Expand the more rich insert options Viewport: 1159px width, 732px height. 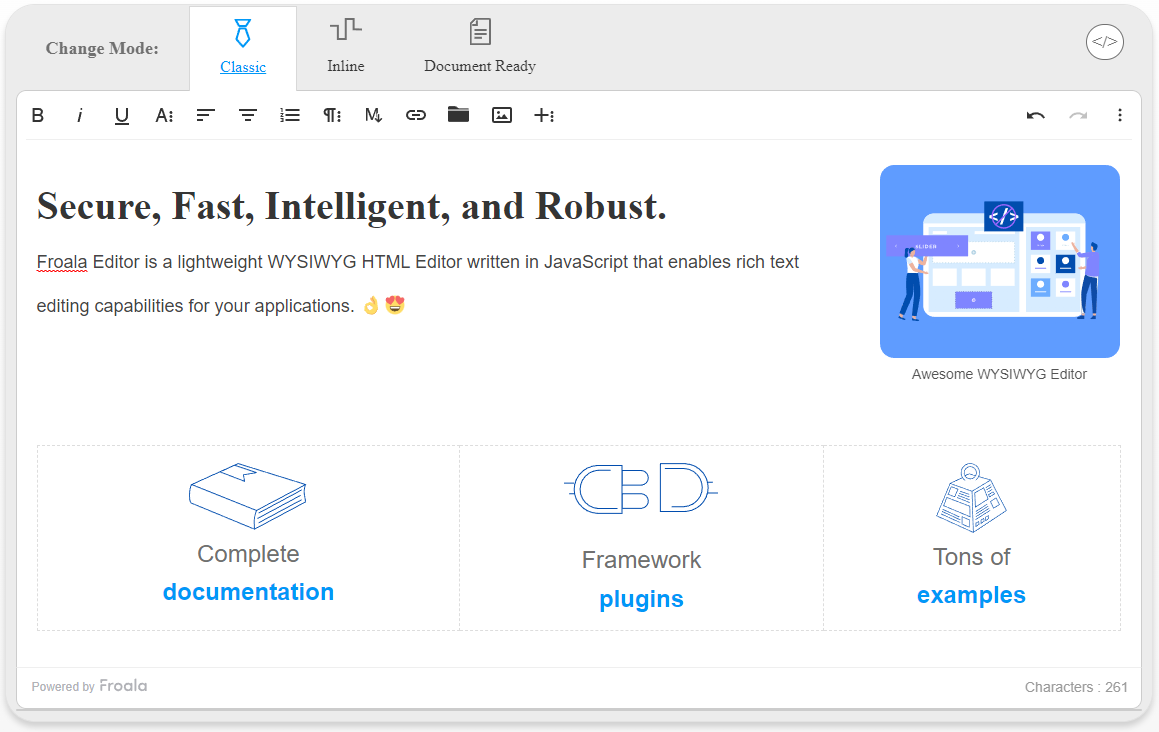544,115
